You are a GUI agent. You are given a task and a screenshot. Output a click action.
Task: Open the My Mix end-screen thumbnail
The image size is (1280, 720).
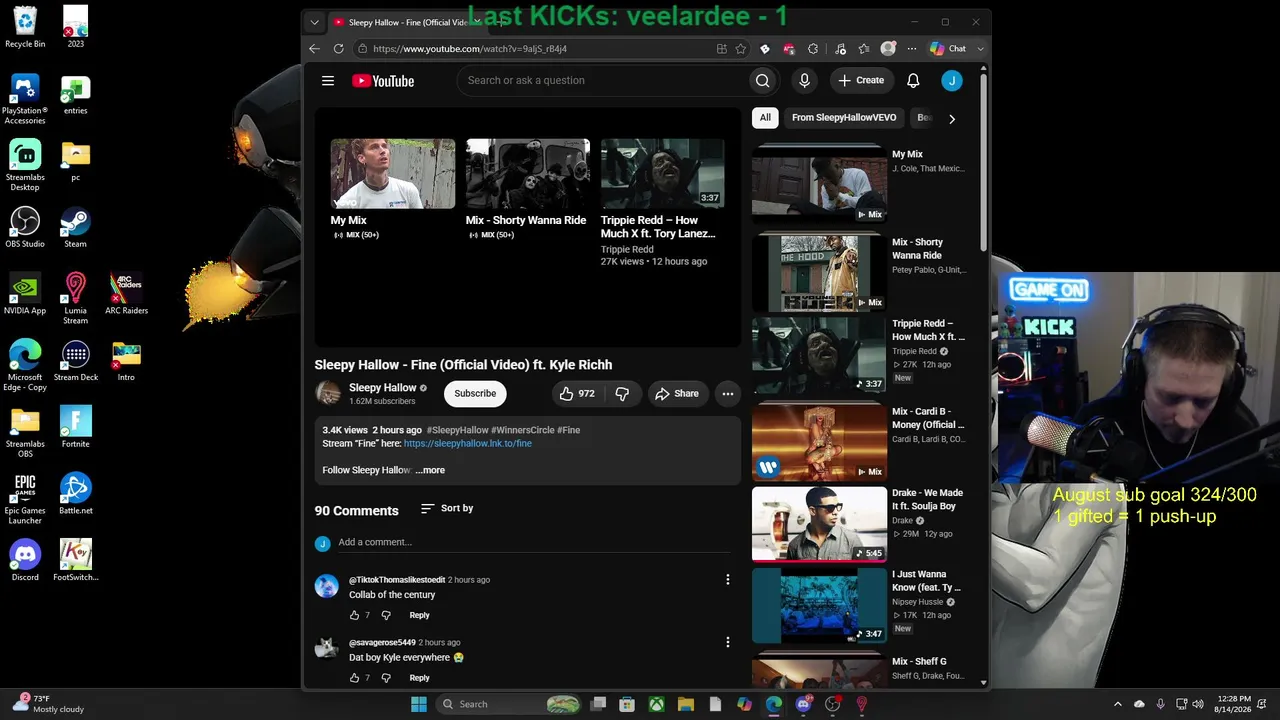pyautogui.click(x=393, y=174)
